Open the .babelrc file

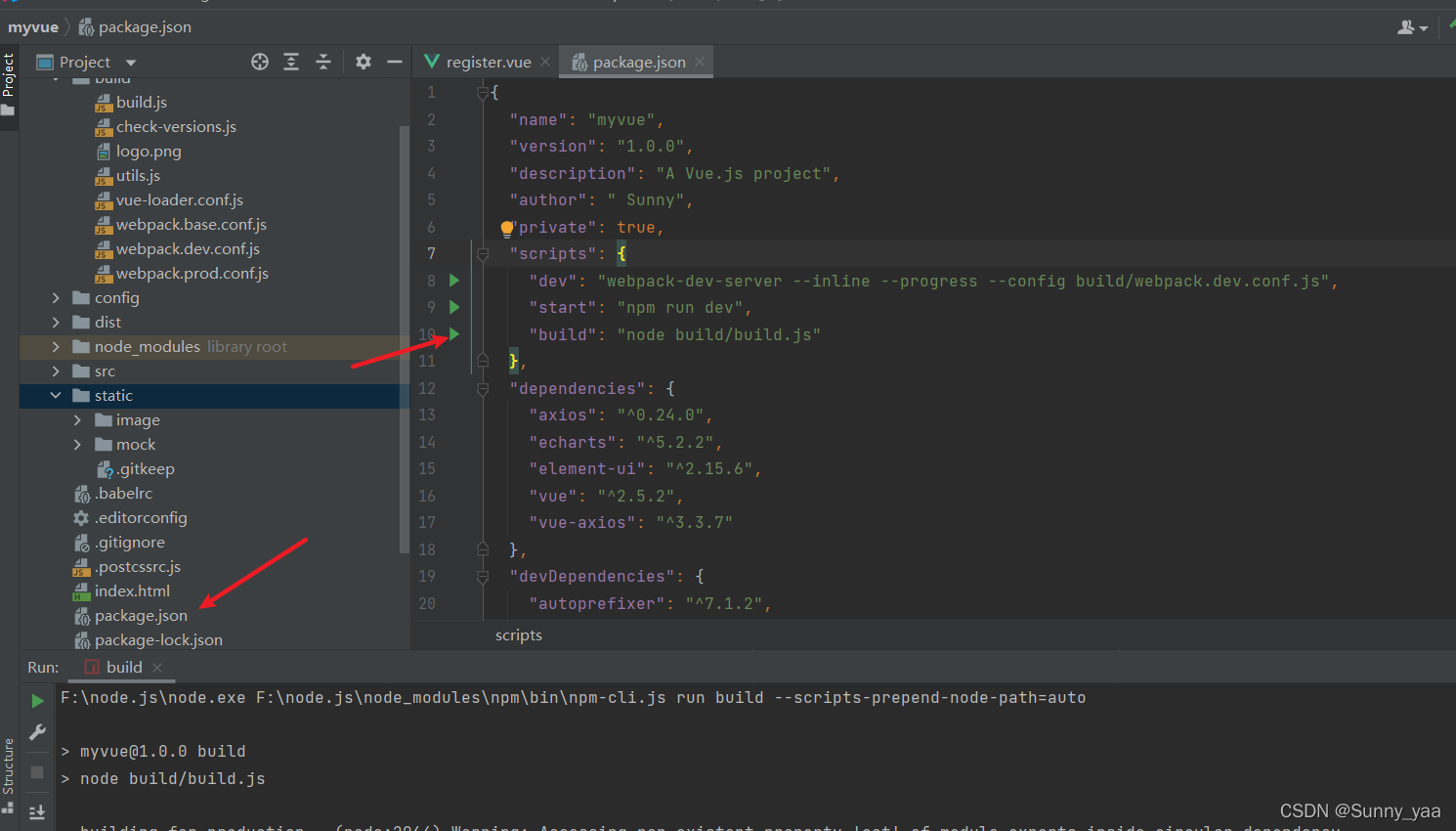[x=123, y=493]
